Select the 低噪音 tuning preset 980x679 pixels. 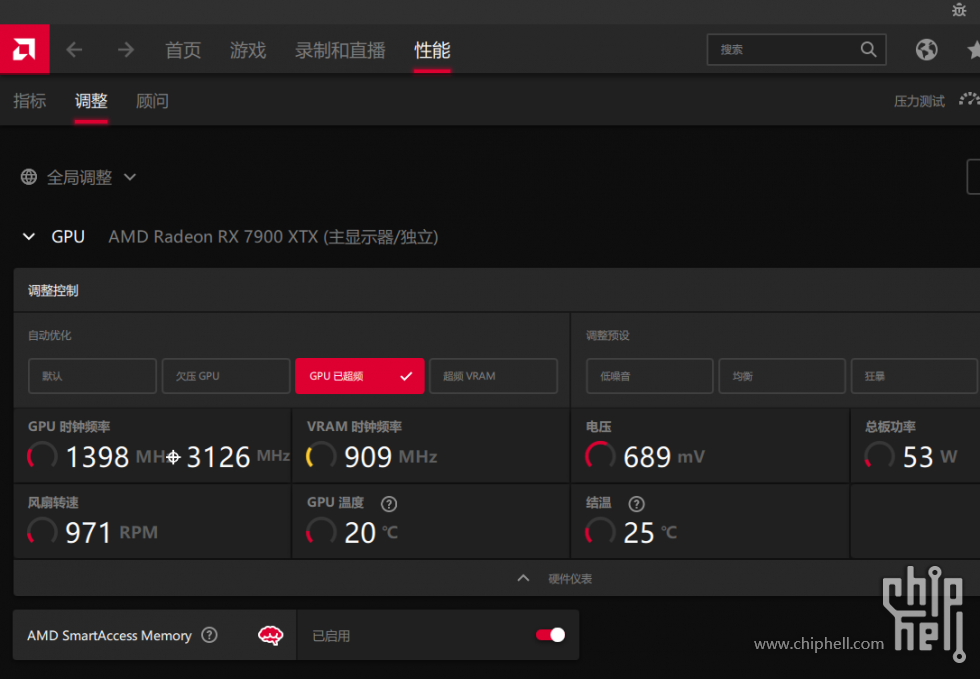(x=649, y=376)
